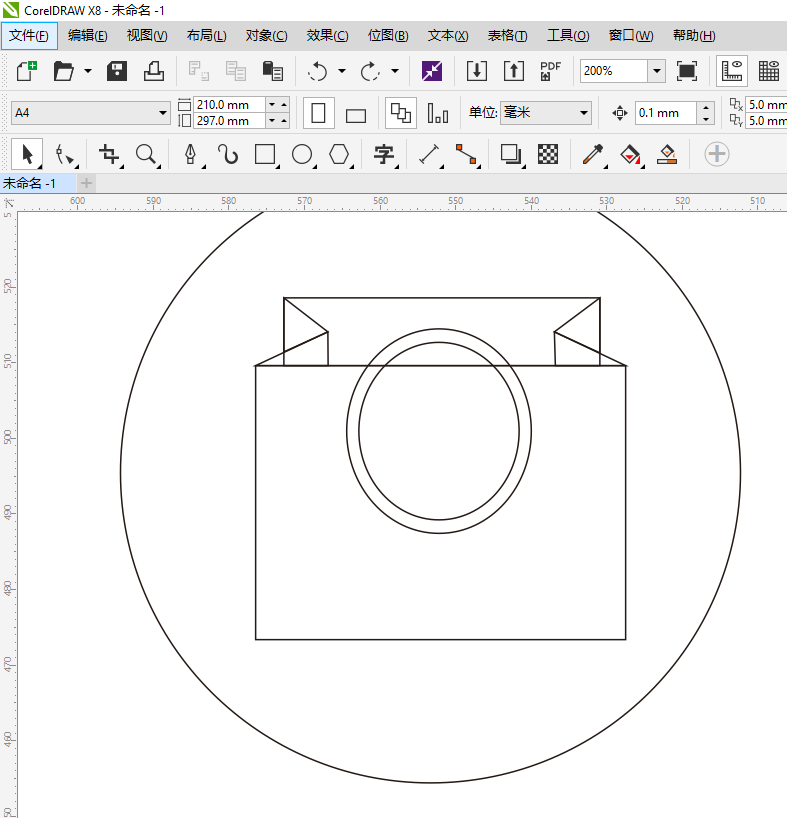Open the zoom level 200% dropdown

tap(656, 71)
